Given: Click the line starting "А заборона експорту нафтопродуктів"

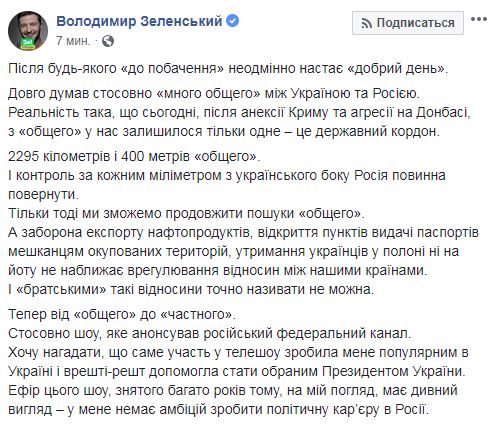Looking at the screenshot, I should 243,232.
